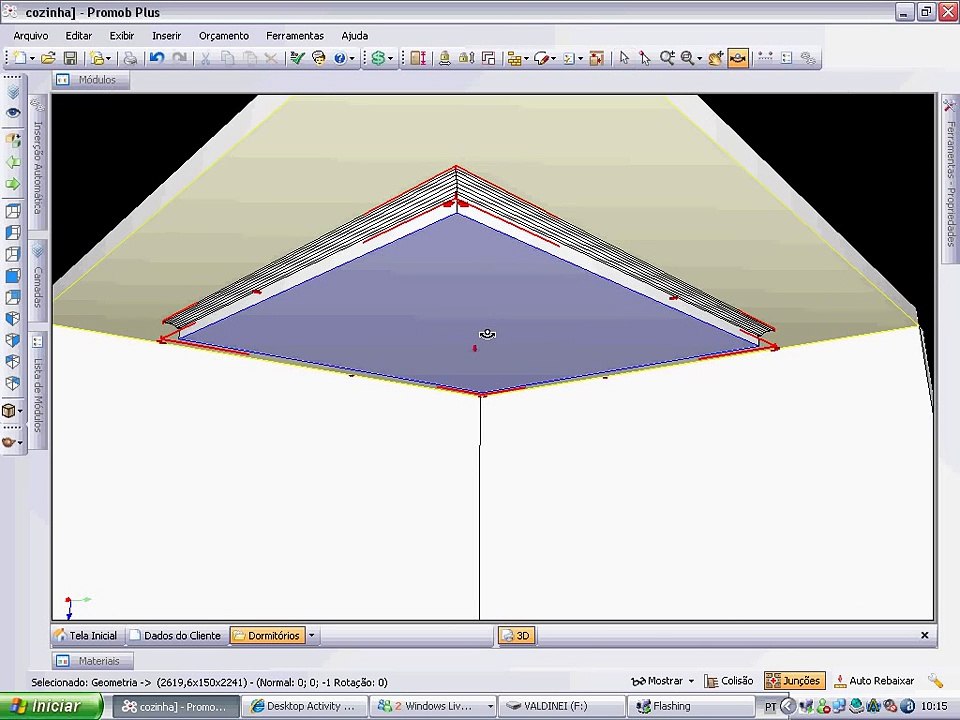The height and width of the screenshot is (720, 960).
Task: Open Ferramentas - Propriedades side panel
Action: click(950, 178)
